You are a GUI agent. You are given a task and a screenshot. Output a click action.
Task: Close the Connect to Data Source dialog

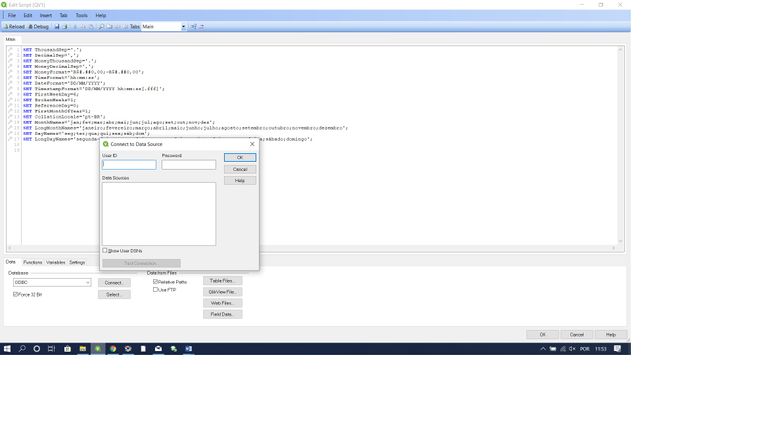252,144
